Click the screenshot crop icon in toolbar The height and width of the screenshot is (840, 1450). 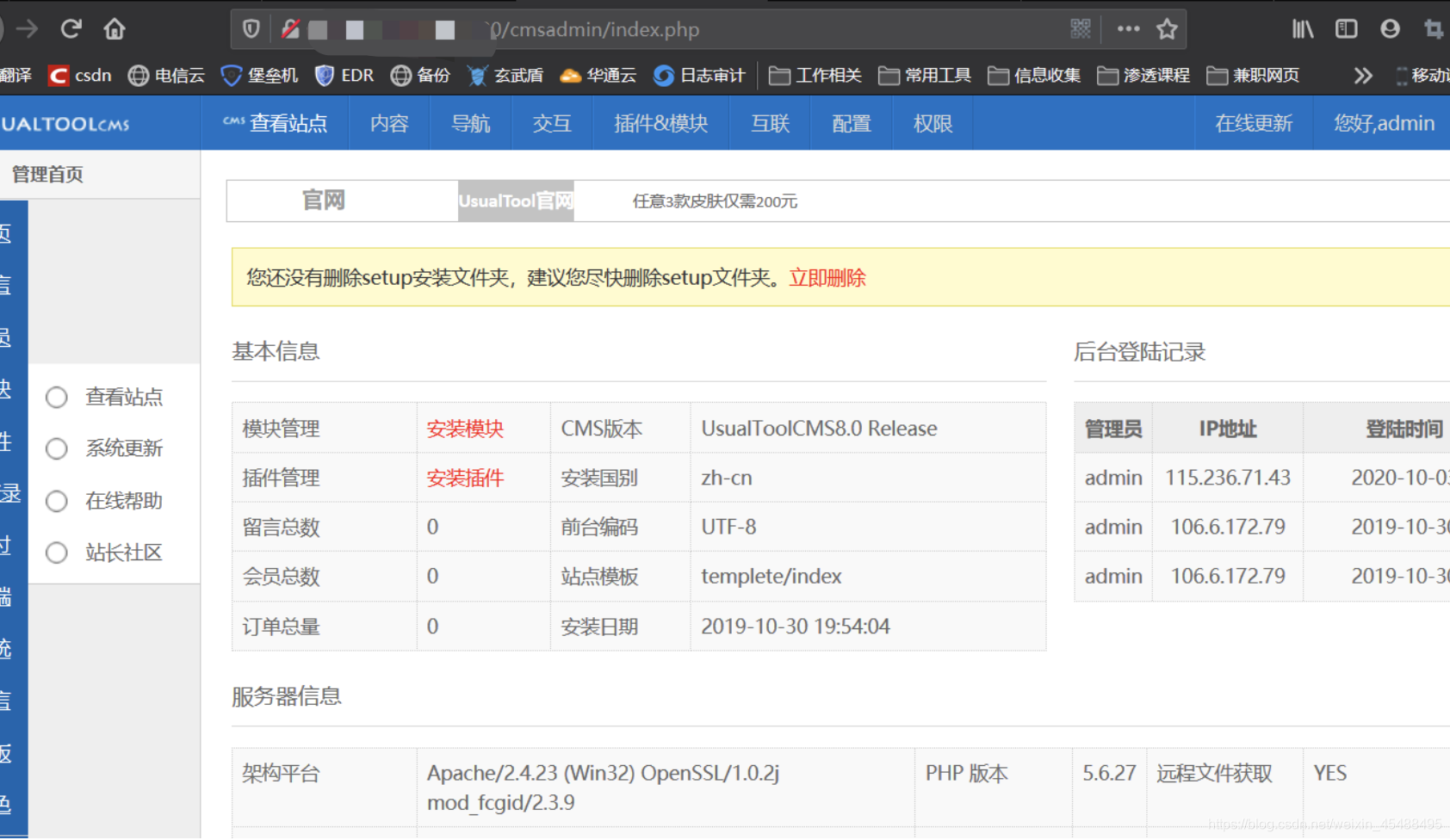pos(1434,29)
